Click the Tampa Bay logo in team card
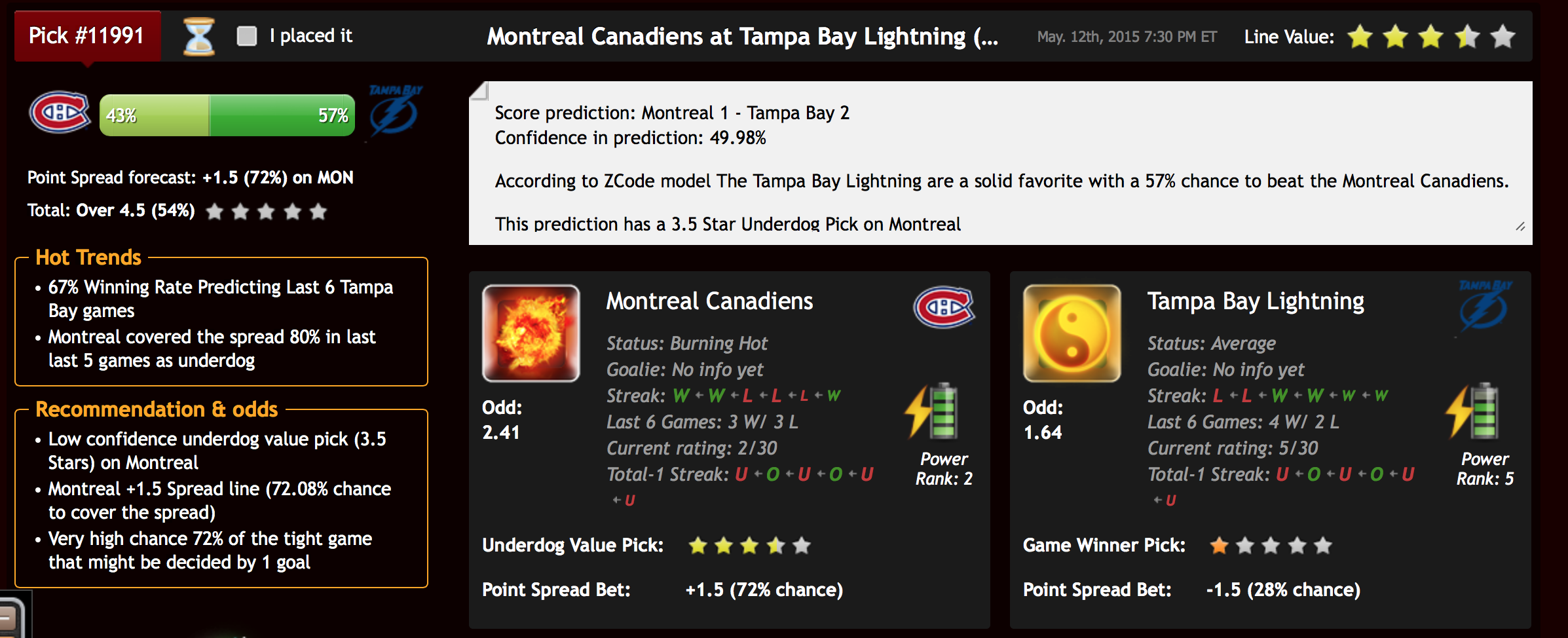This screenshot has width=1568, height=638. (x=1485, y=305)
